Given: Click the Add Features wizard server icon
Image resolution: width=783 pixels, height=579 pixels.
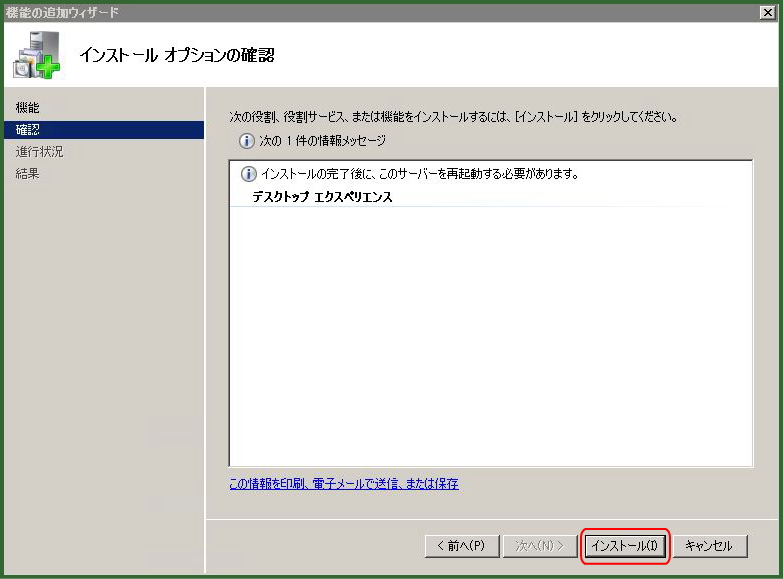Looking at the screenshot, I should pos(36,54).
